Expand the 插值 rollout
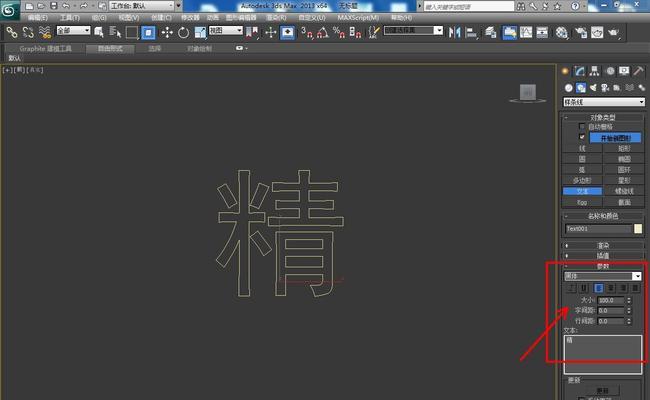The height and width of the screenshot is (400, 650). click(x=603, y=255)
